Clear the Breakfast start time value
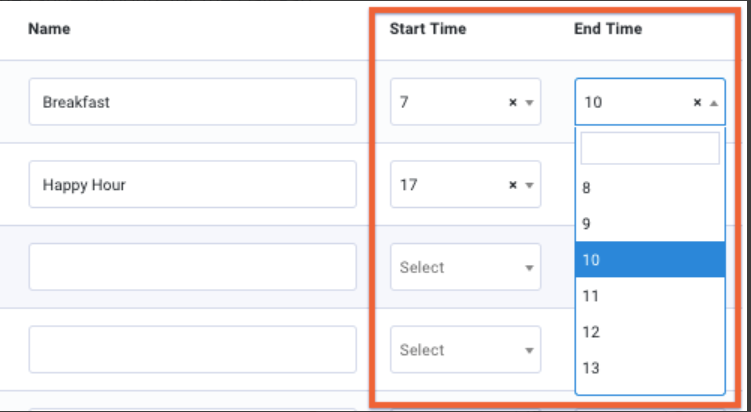 [x=513, y=102]
